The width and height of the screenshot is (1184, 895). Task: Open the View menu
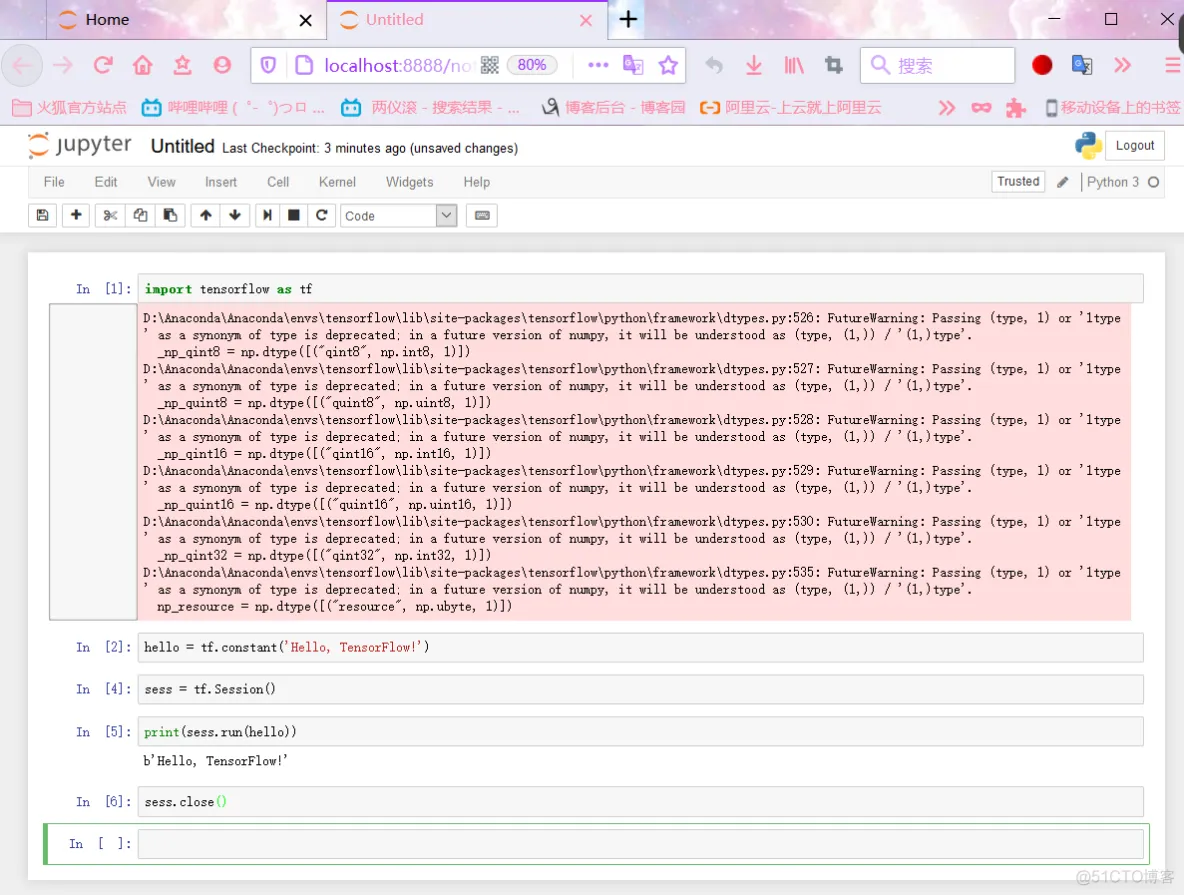click(x=162, y=182)
